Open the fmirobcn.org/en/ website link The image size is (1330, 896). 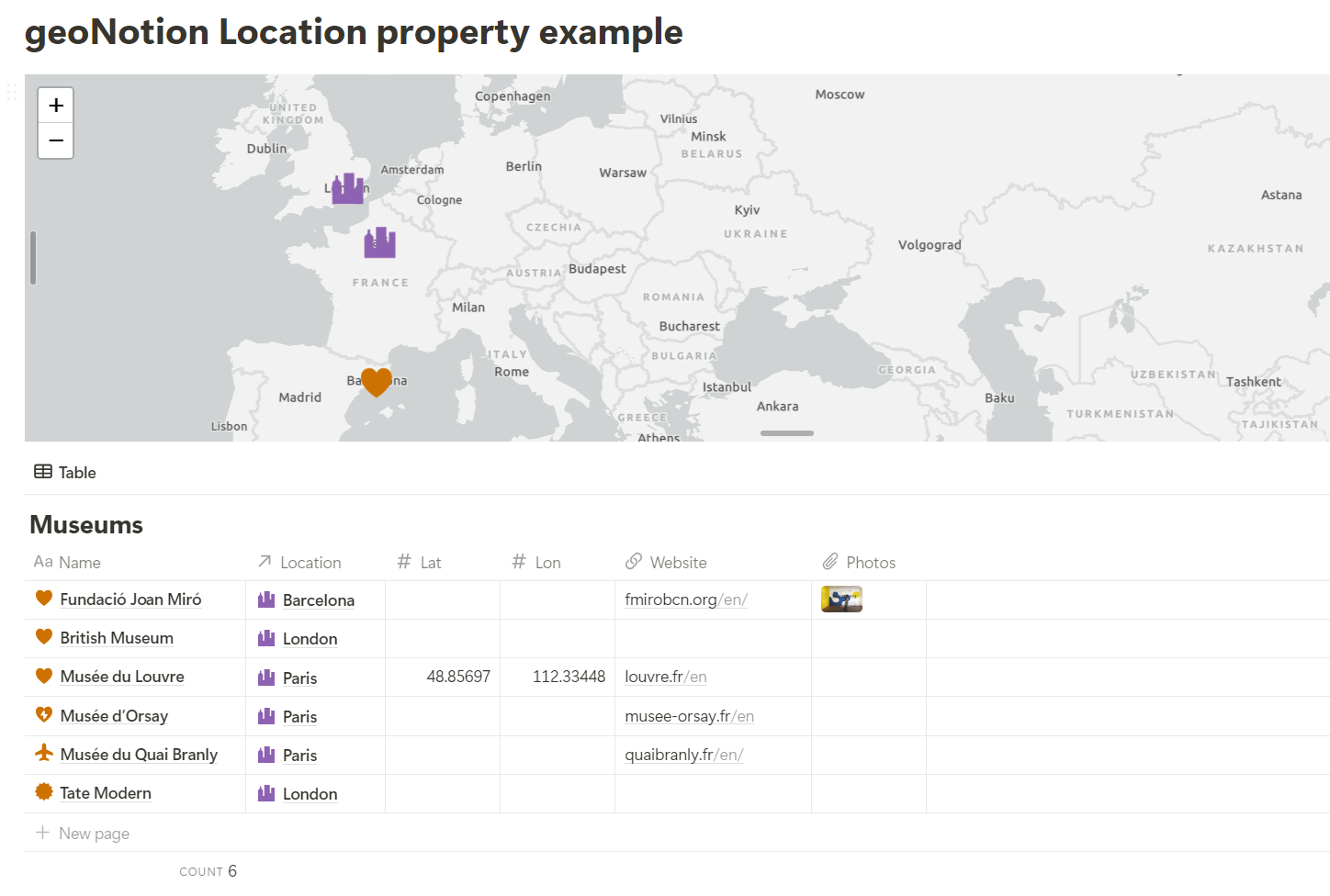point(685,599)
